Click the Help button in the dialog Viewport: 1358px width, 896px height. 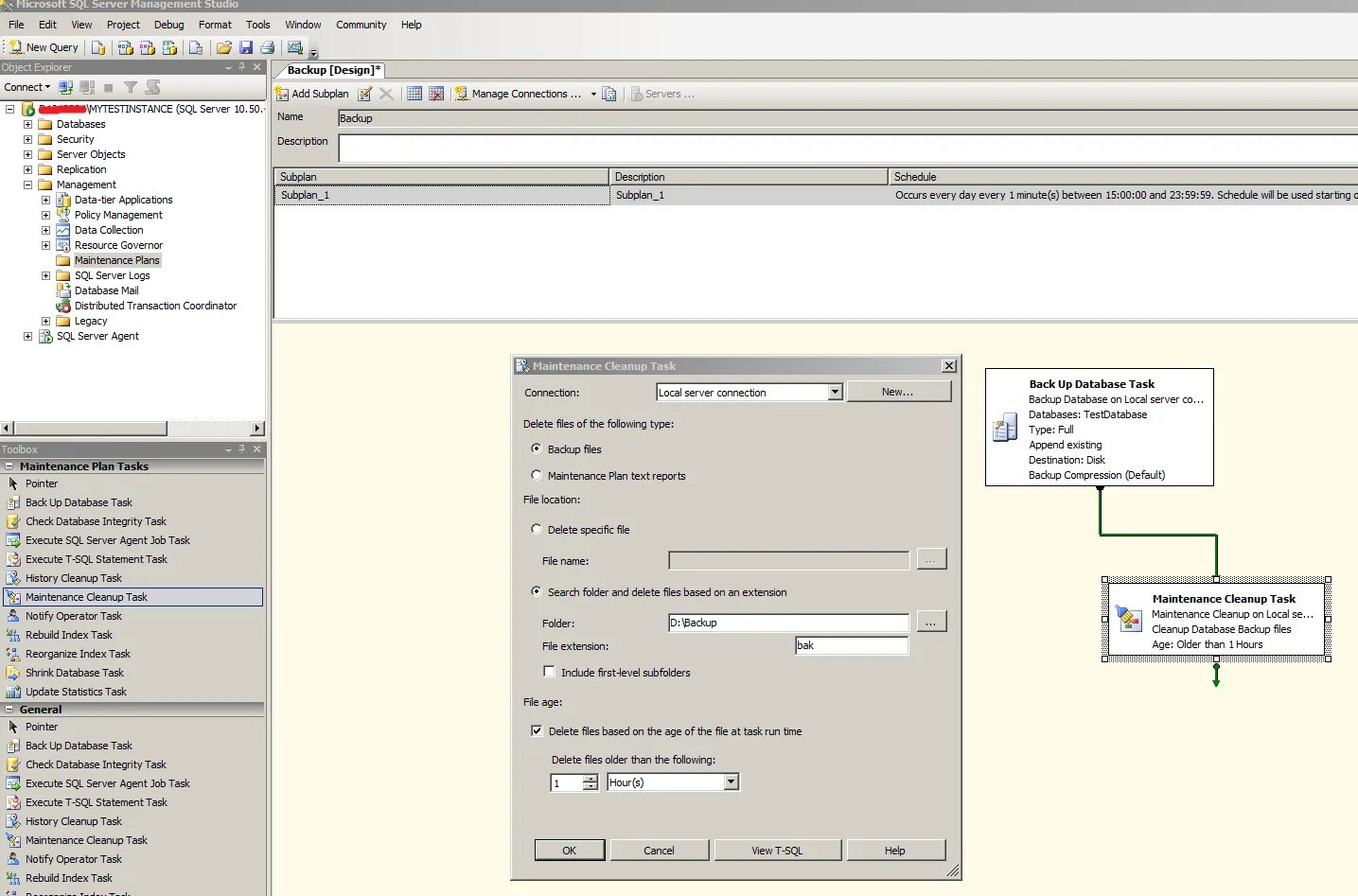[x=895, y=850]
